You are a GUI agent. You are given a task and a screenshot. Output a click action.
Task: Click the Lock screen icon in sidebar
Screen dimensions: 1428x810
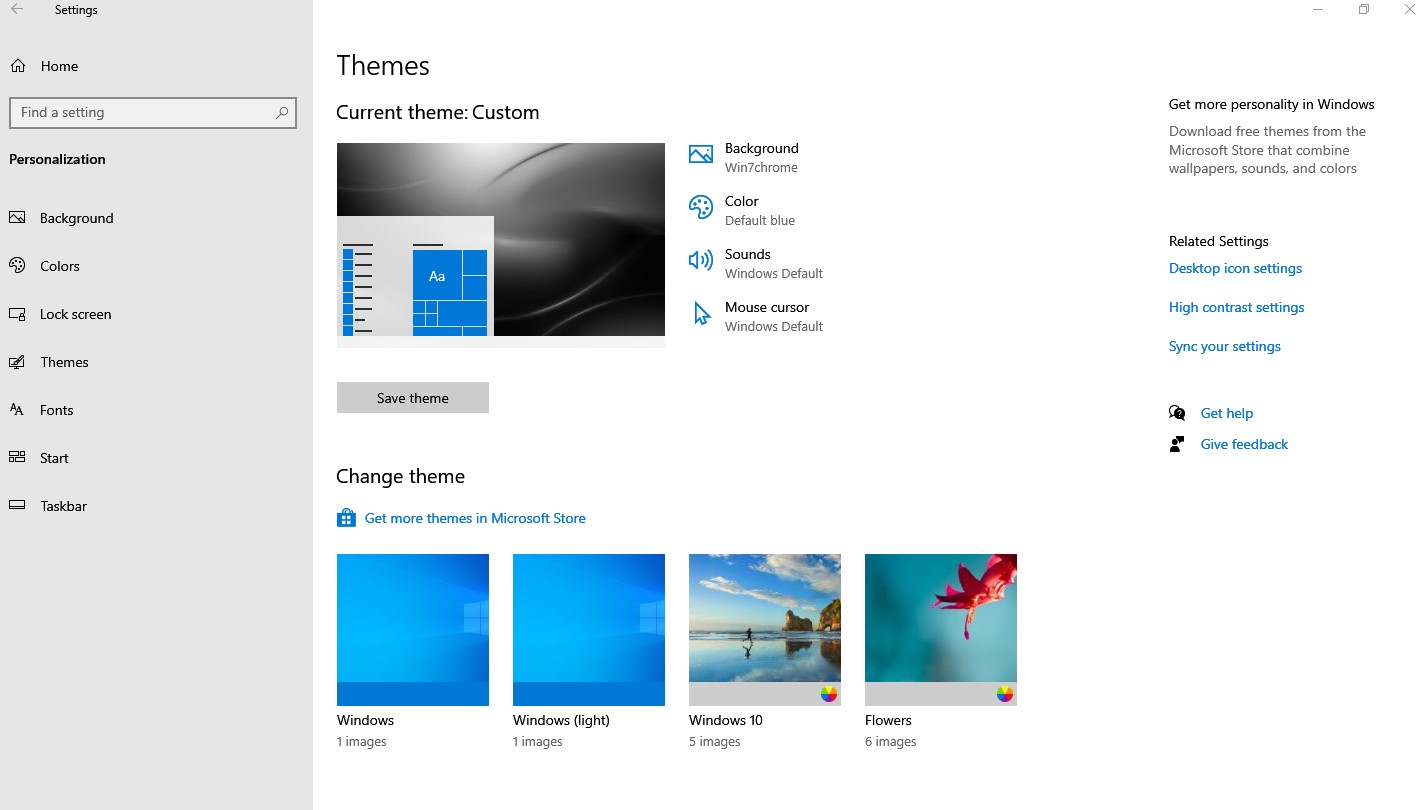[x=17, y=314]
